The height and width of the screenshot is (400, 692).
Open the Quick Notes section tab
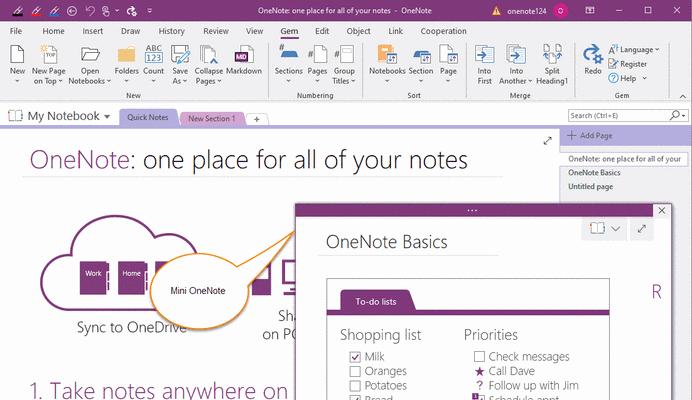pos(148,117)
